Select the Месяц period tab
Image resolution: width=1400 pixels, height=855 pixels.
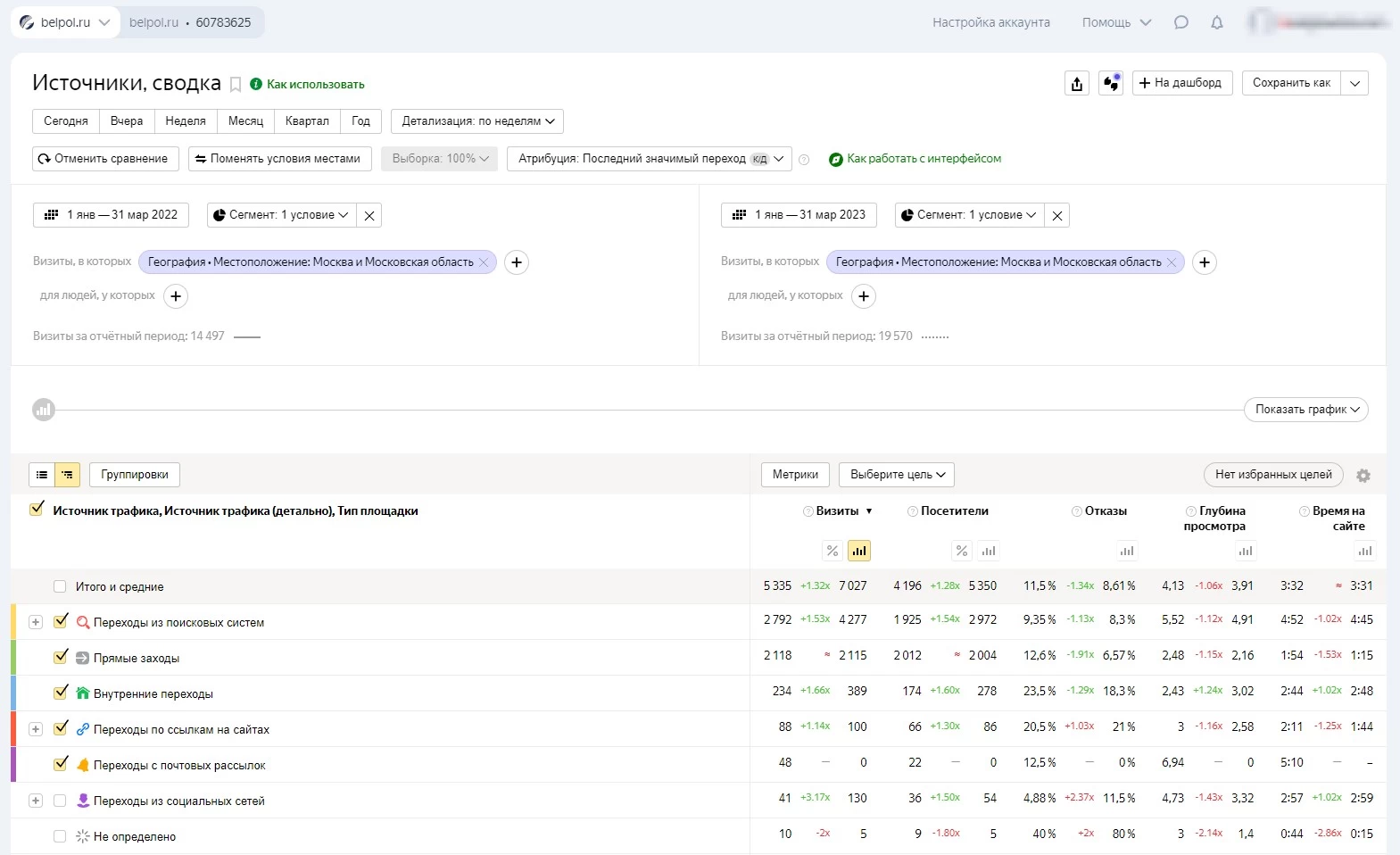click(245, 121)
